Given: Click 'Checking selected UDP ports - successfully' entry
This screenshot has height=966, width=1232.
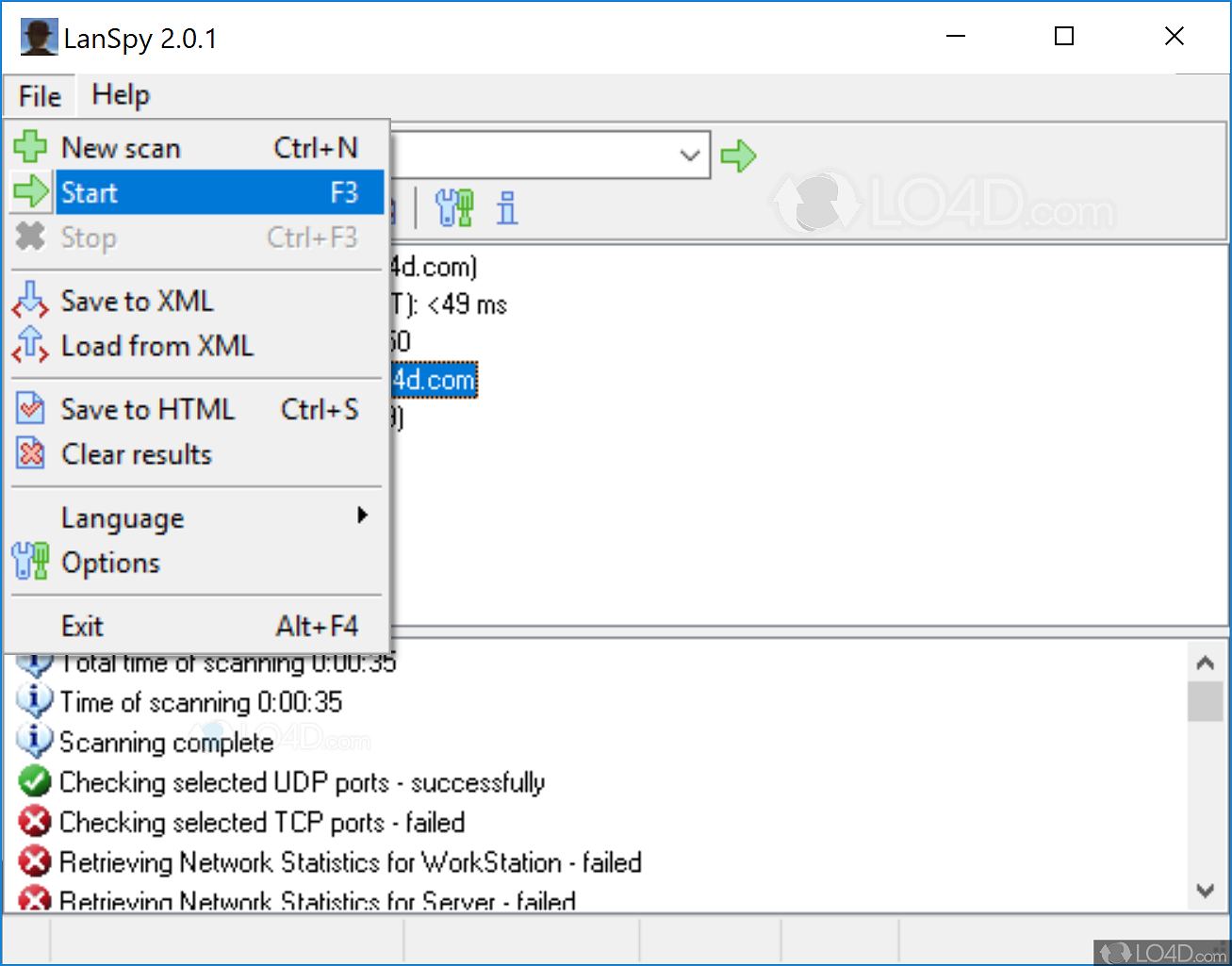Looking at the screenshot, I should tap(302, 782).
